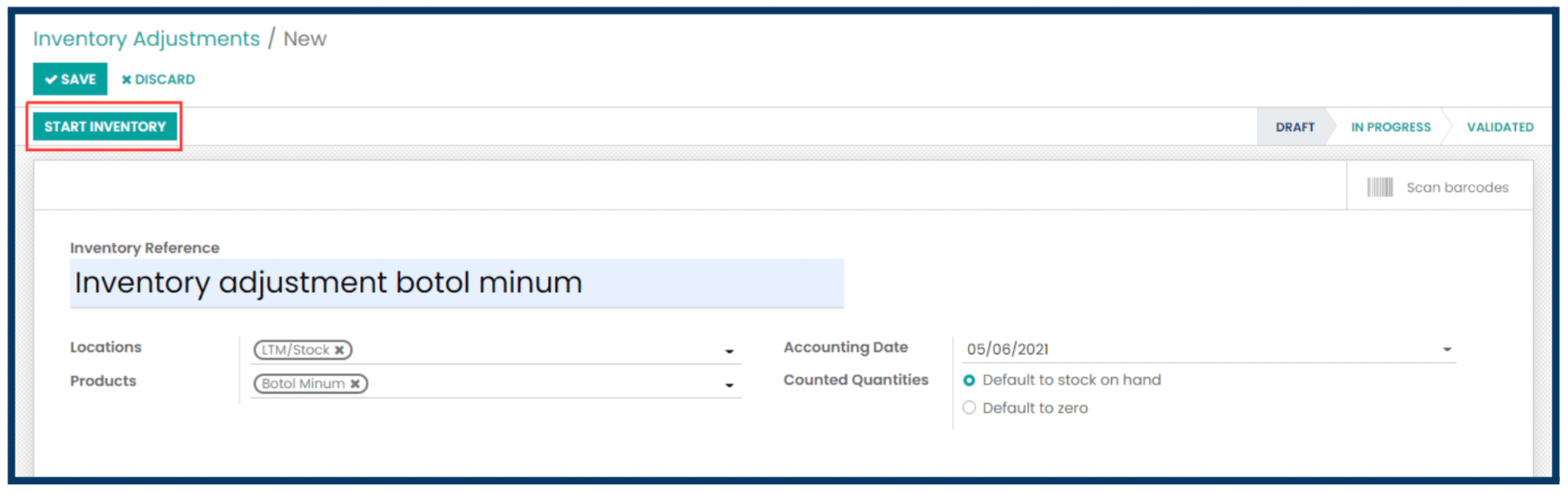
Task: Select the Validated status stage
Action: click(1500, 127)
